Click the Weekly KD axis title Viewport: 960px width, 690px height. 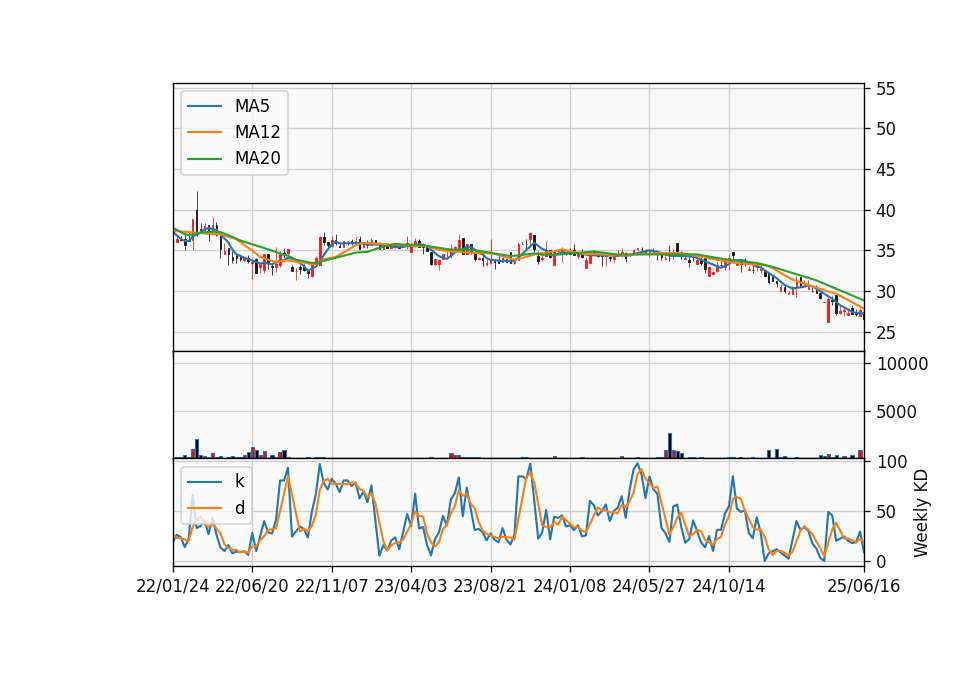(x=921, y=513)
